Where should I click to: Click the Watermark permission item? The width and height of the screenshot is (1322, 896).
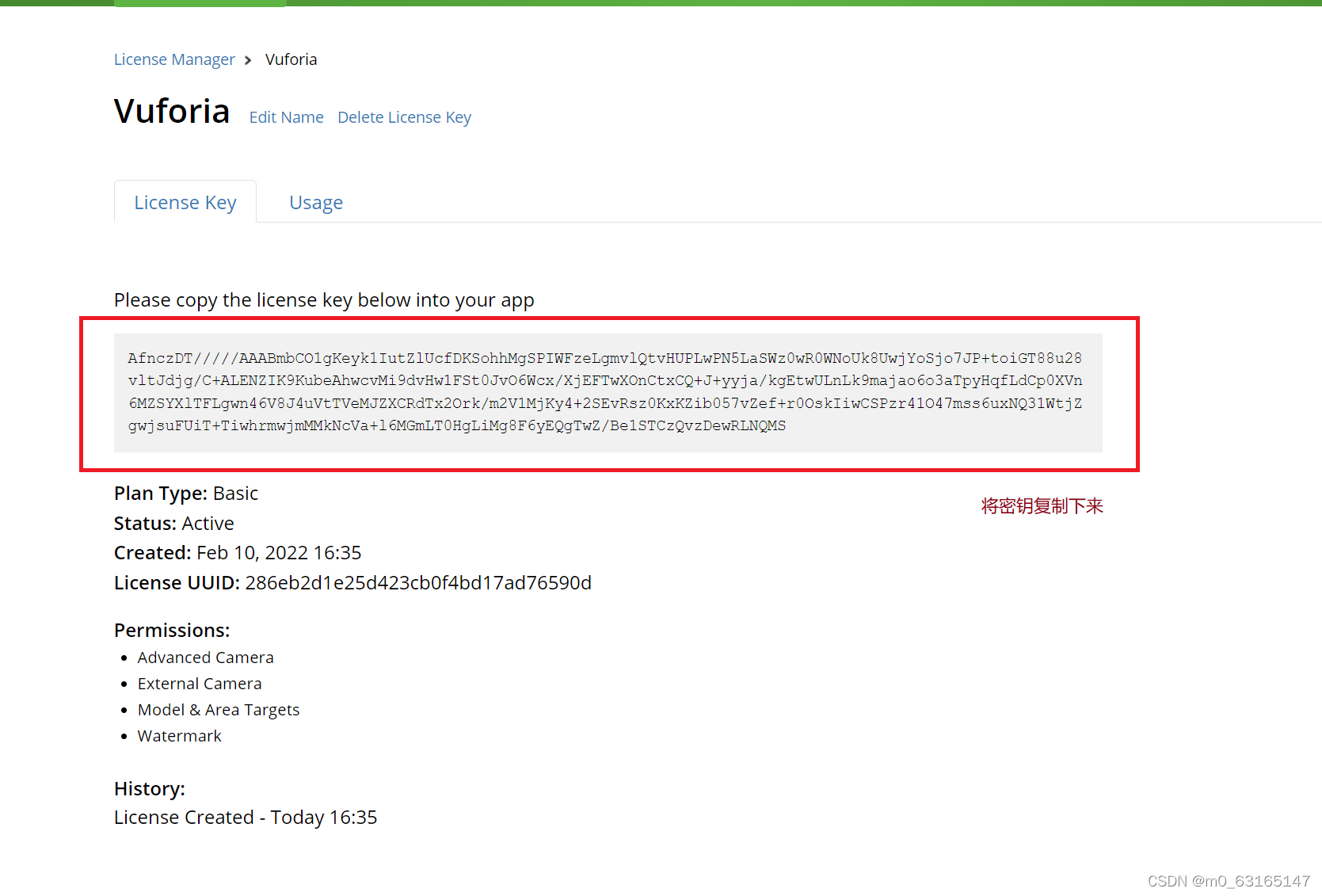click(180, 736)
